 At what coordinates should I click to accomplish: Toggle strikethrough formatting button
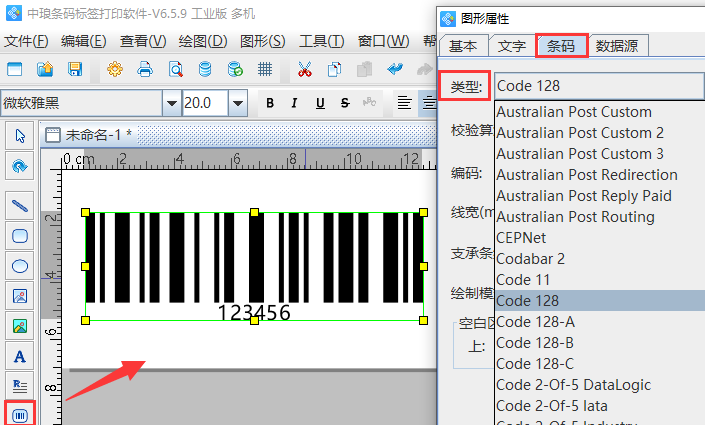(345, 103)
